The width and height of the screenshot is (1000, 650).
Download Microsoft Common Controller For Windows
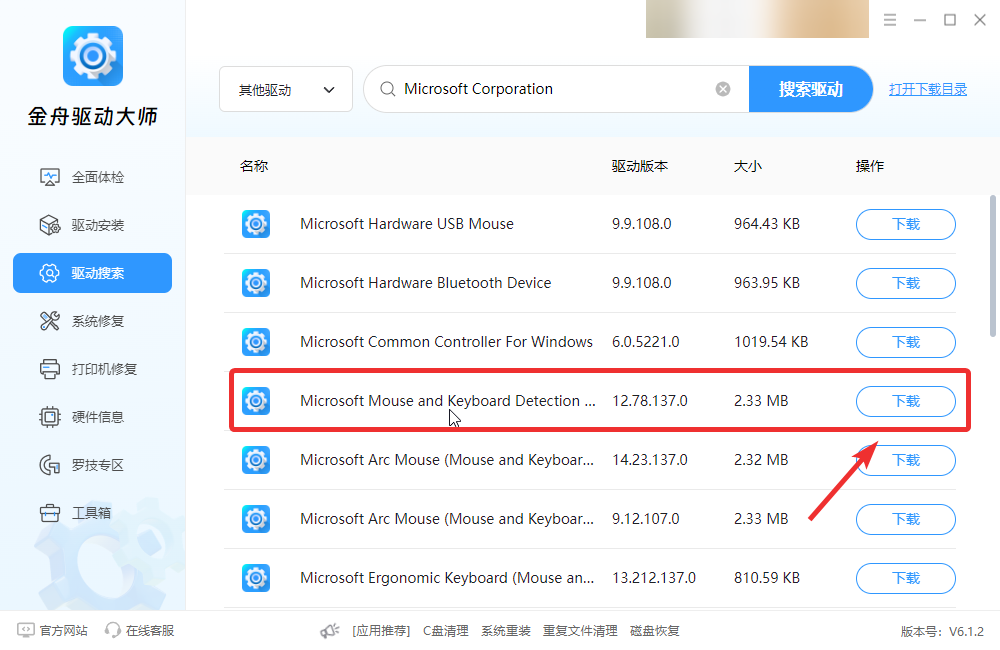tap(906, 343)
